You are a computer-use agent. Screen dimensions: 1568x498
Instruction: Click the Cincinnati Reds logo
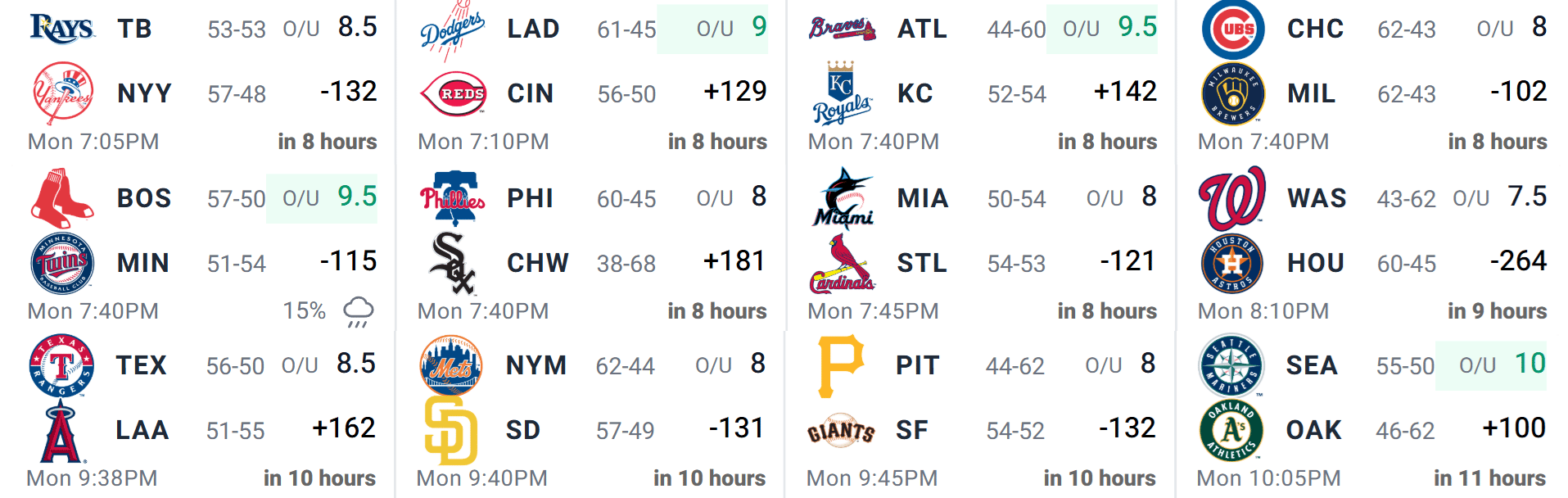coord(453,93)
